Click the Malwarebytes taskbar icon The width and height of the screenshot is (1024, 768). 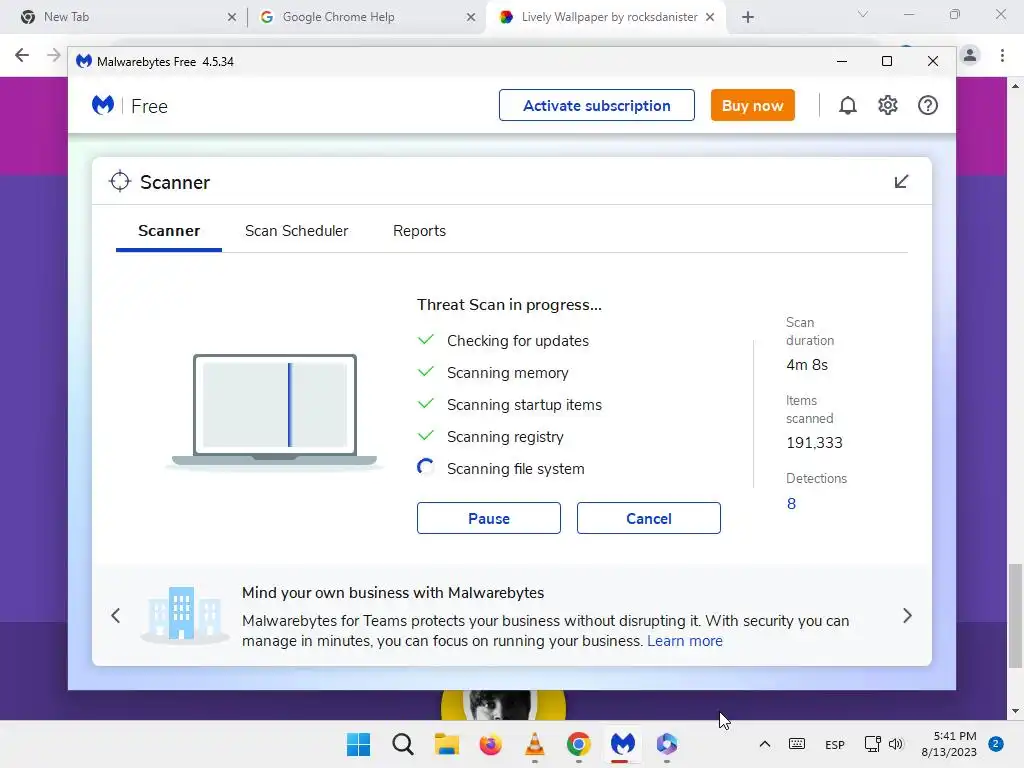622,744
